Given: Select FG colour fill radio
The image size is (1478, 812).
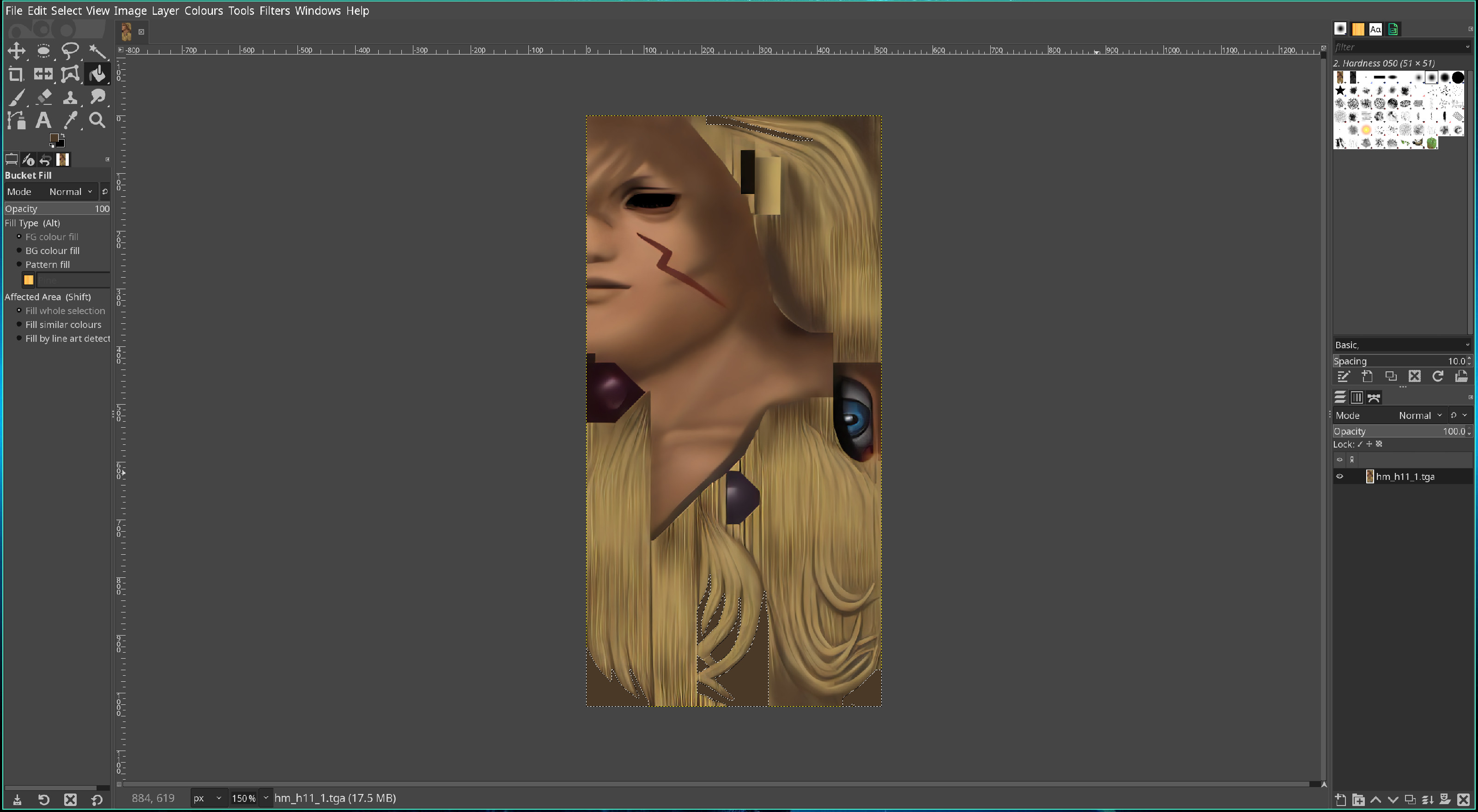Looking at the screenshot, I should click(19, 236).
